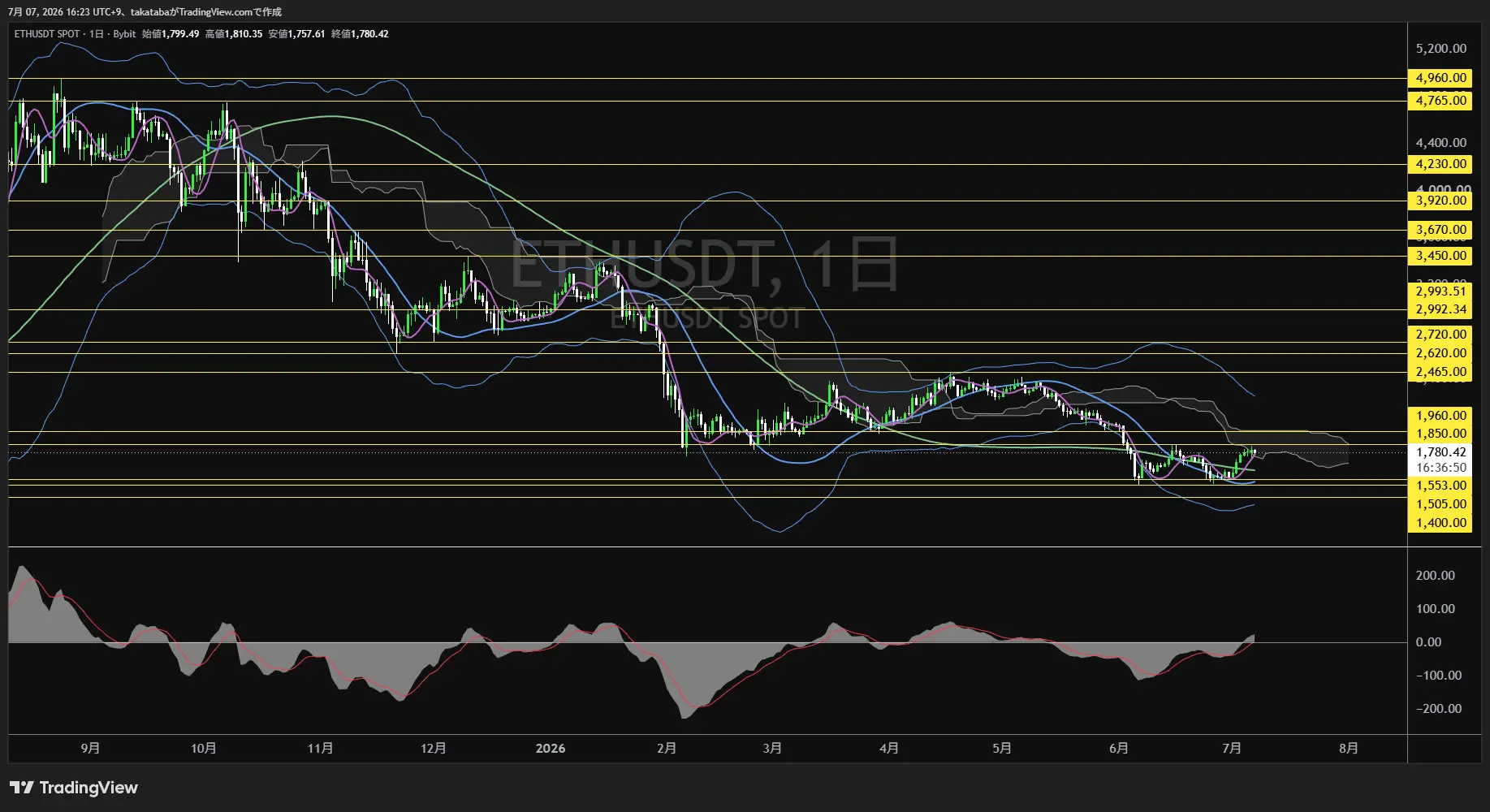Click the 2,465.00 yellow price label
The image size is (1490, 812).
(1440, 372)
